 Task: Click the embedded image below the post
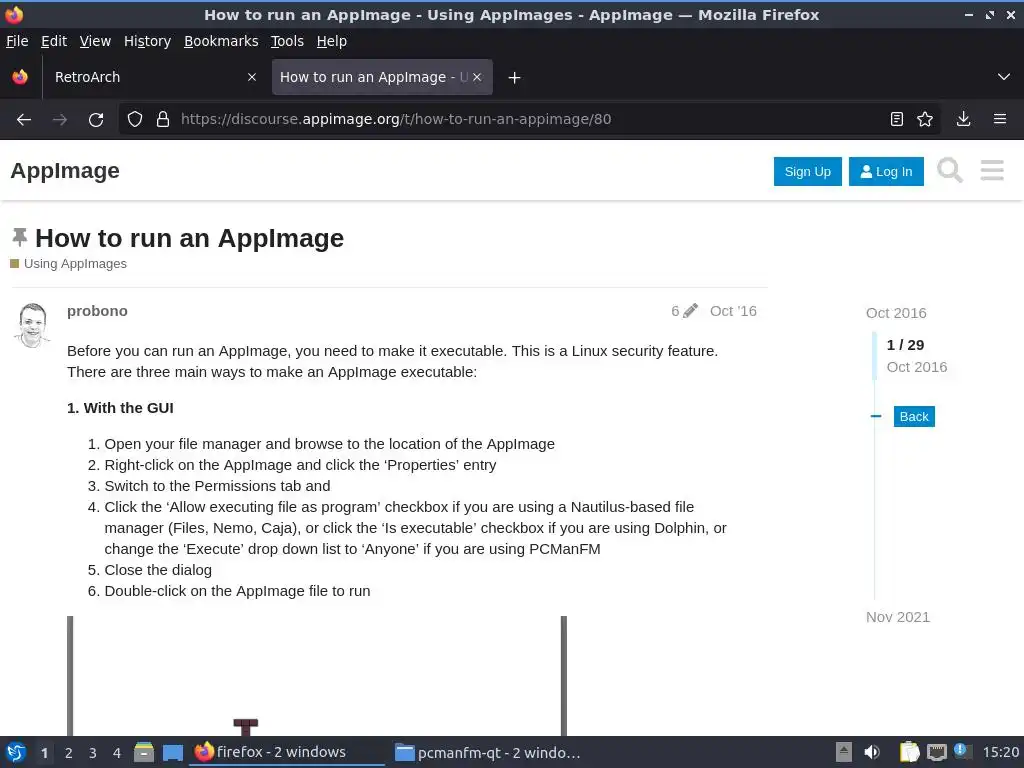(x=317, y=675)
